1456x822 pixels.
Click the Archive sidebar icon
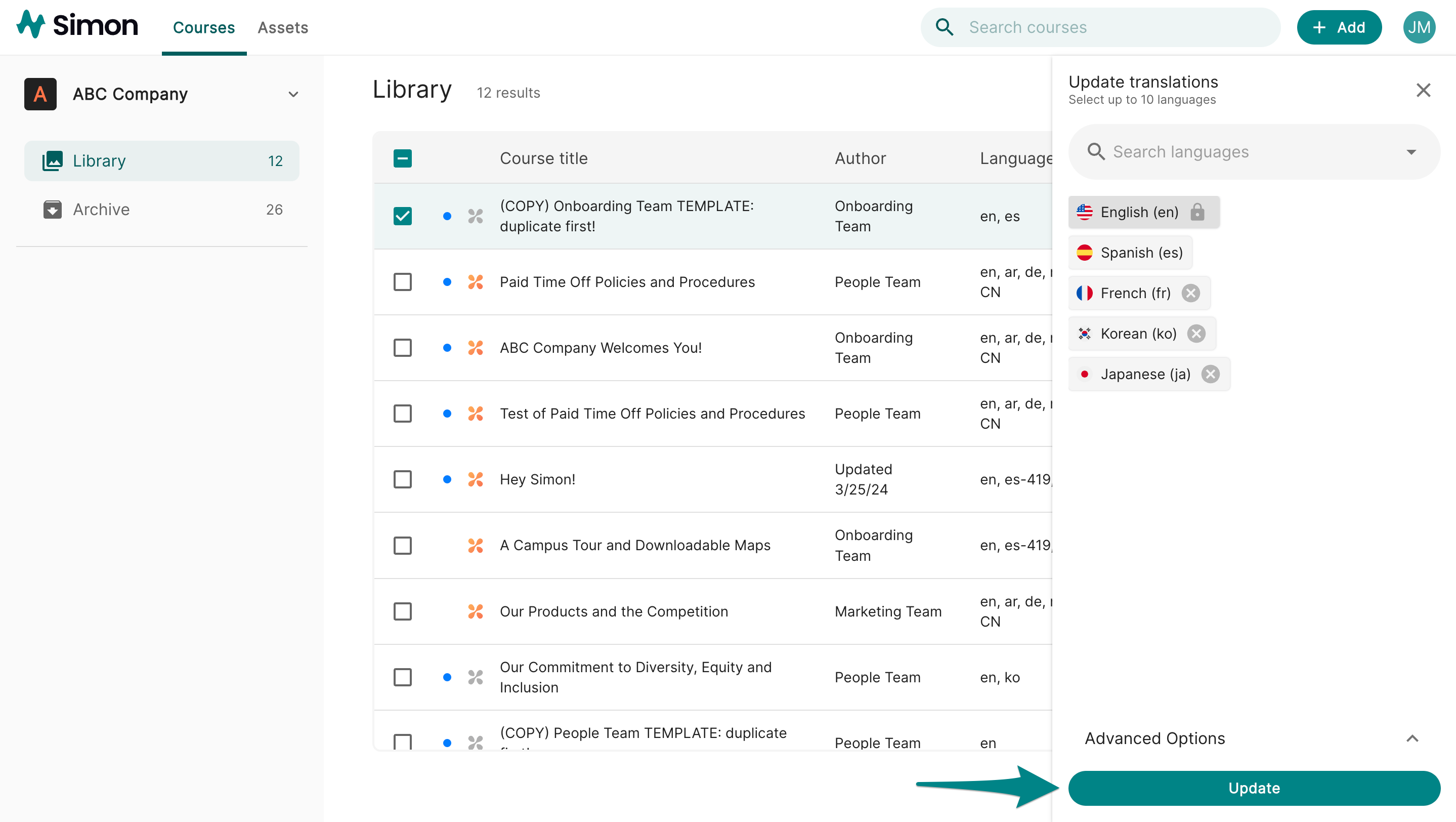tap(52, 210)
